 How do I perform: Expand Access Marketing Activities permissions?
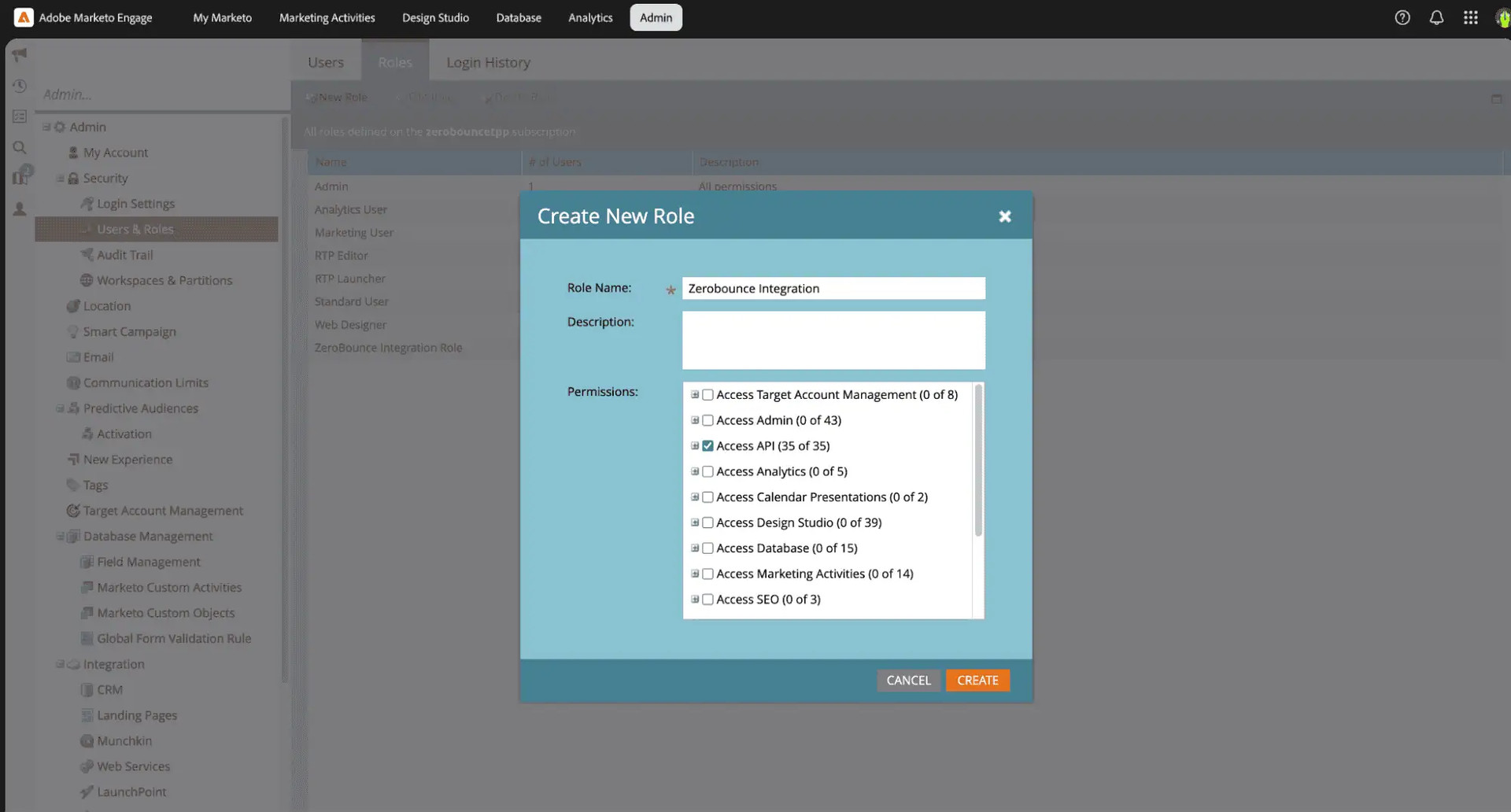tap(695, 574)
